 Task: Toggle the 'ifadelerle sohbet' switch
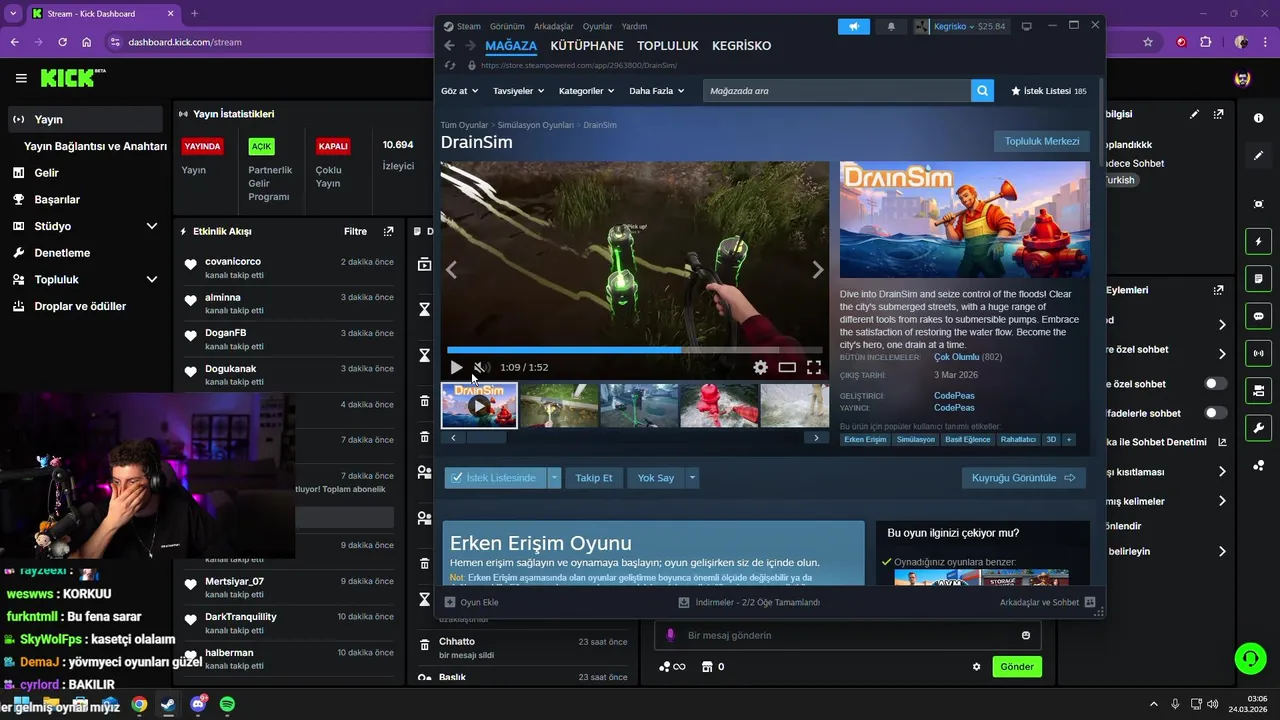click(1215, 413)
